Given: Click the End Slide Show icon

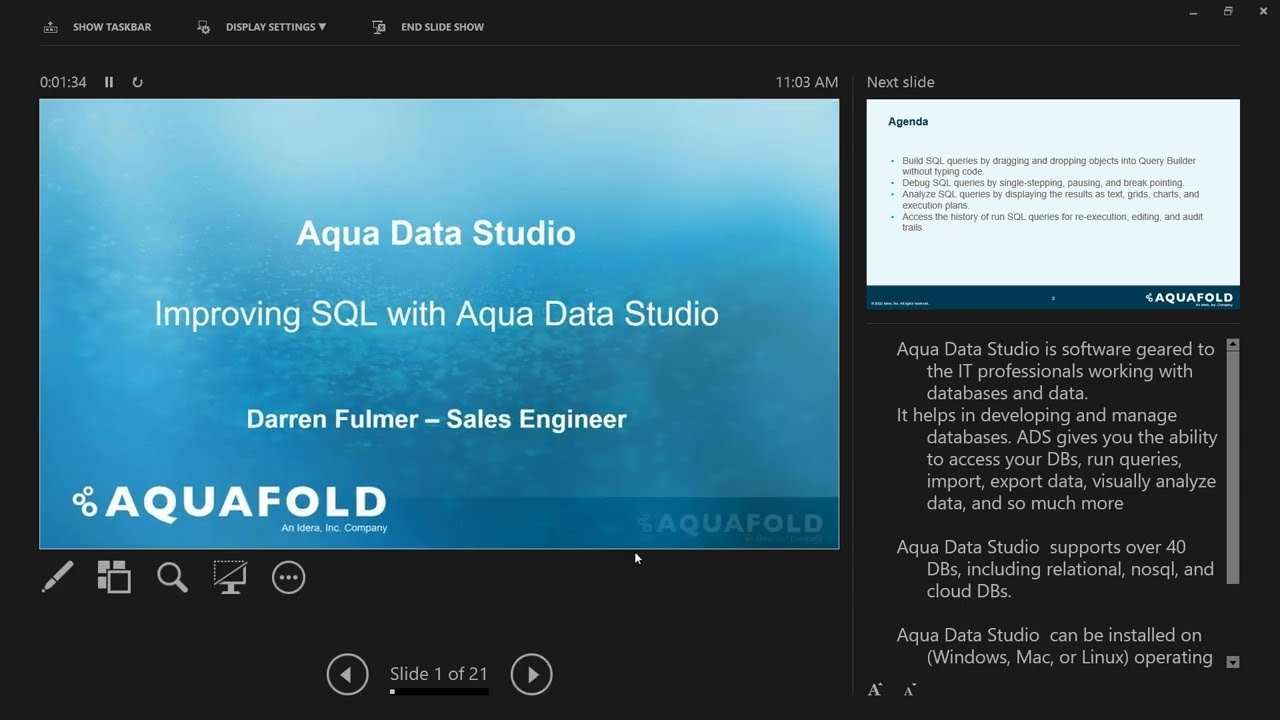Looking at the screenshot, I should 379,27.
